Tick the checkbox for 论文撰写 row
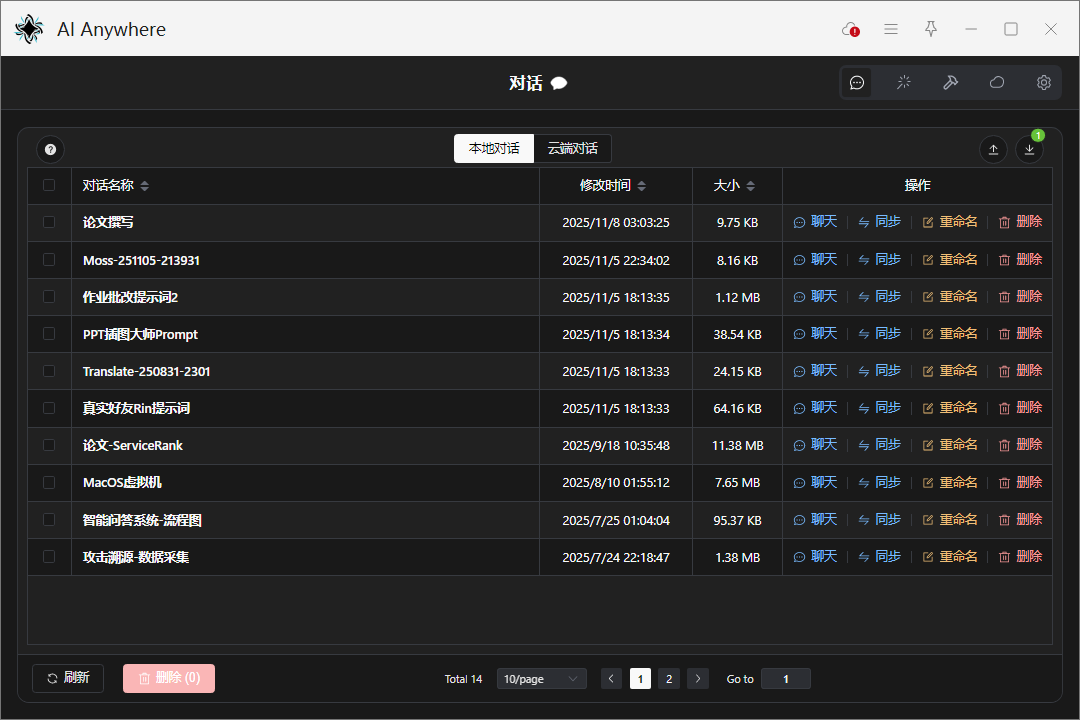Screen dimensions: 1080x720 49,222
